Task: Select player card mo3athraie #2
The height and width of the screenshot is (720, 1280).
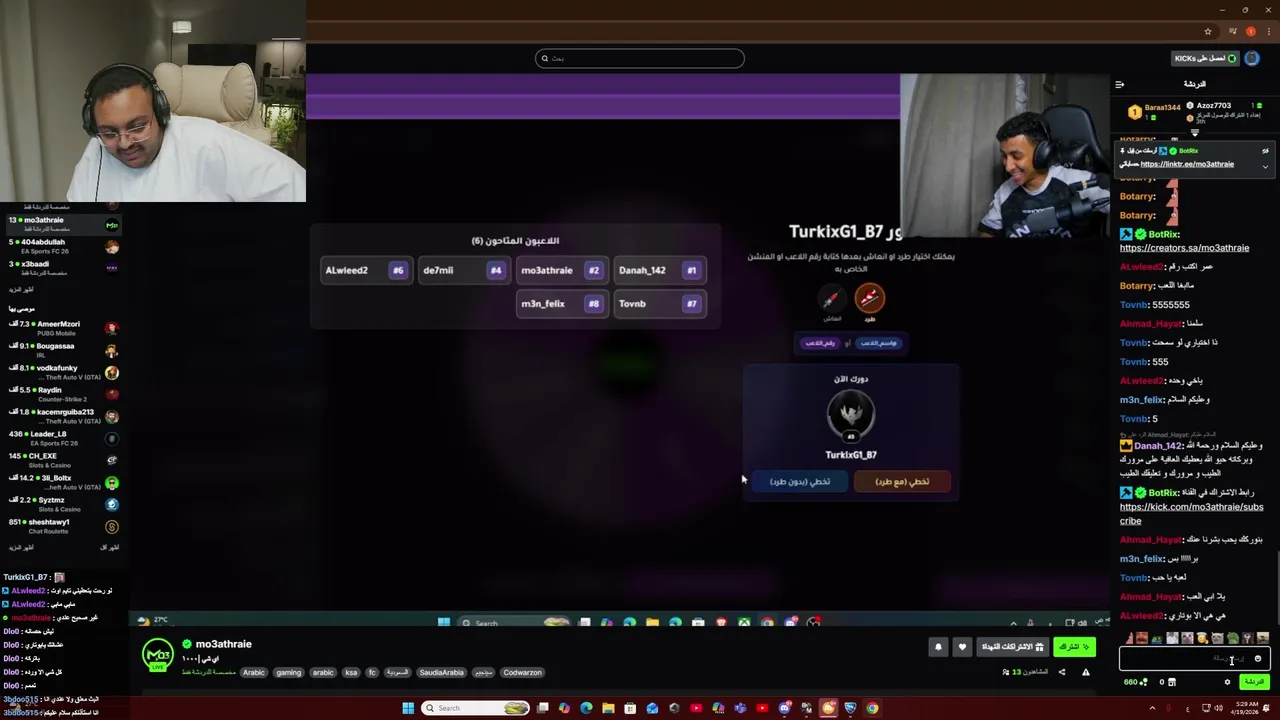Action: pos(560,270)
